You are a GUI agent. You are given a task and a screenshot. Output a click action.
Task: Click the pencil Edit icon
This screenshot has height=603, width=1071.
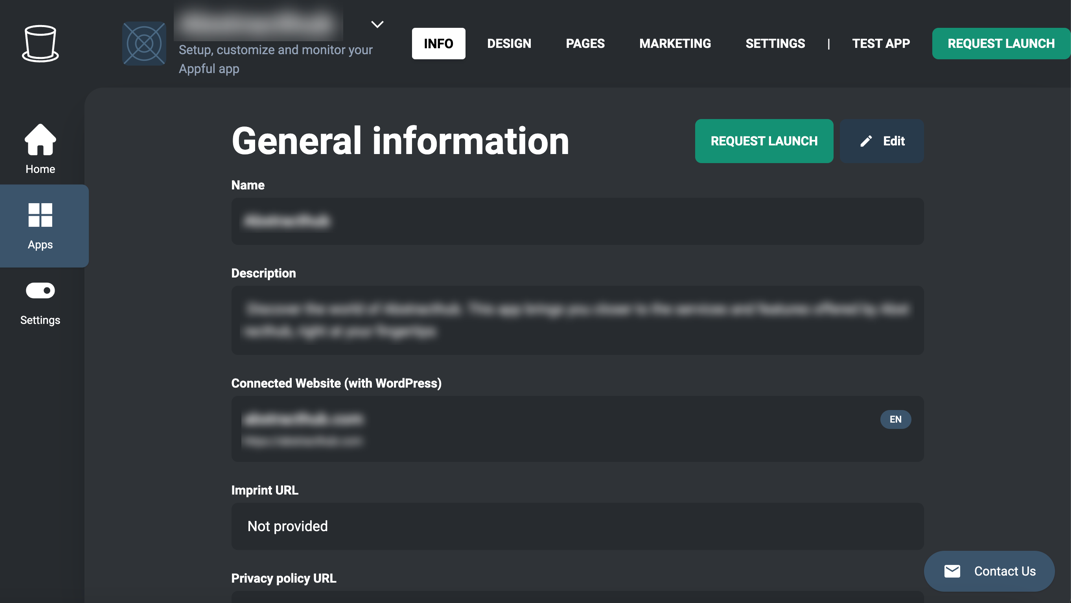[866, 141]
